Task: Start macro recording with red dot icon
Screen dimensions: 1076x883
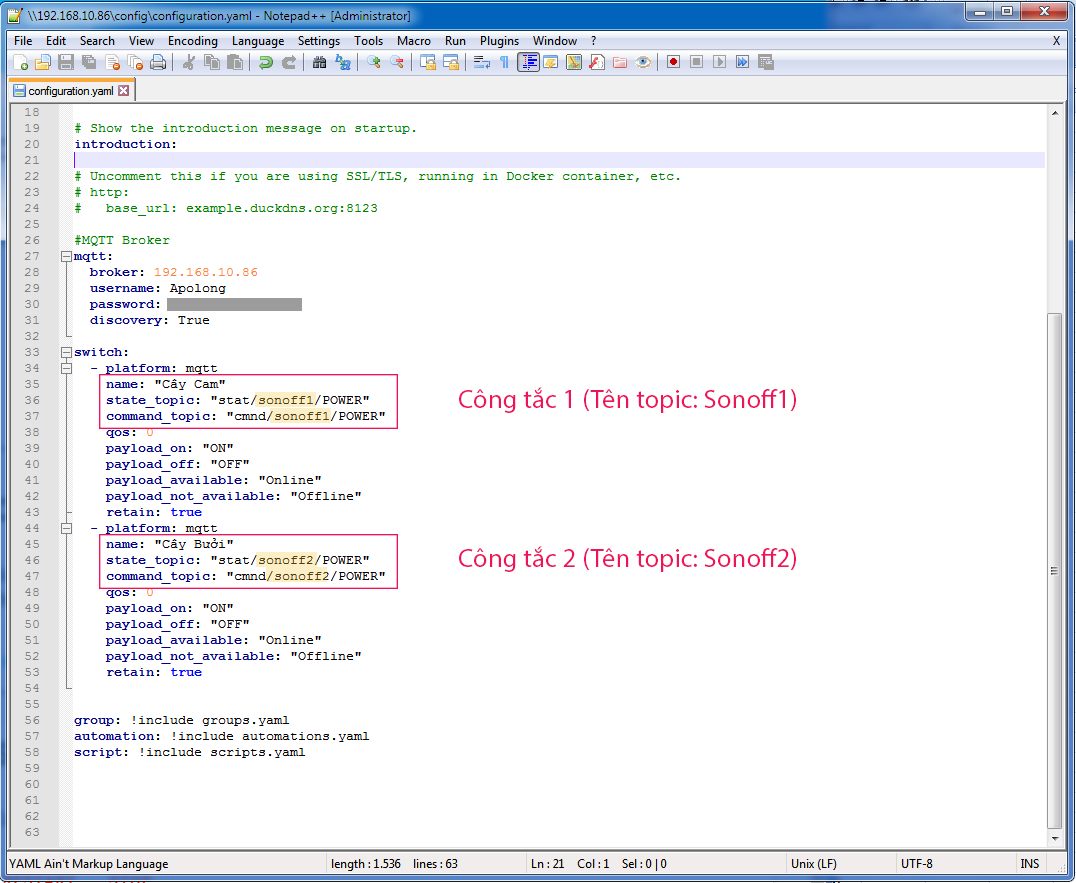Action: tap(673, 62)
